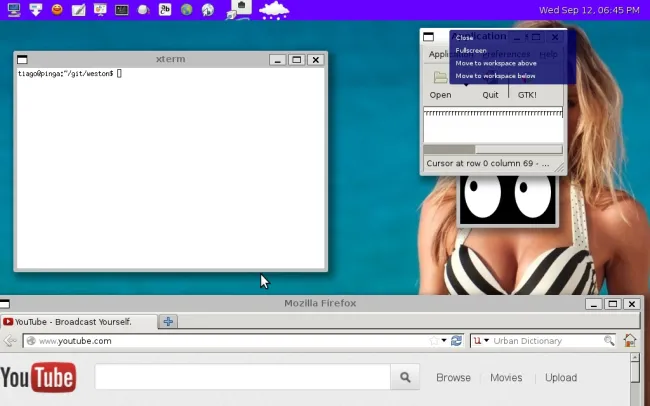Image resolution: width=650 pixels, height=406 pixels.
Task: Click the eyes window
Action: pos(508,201)
